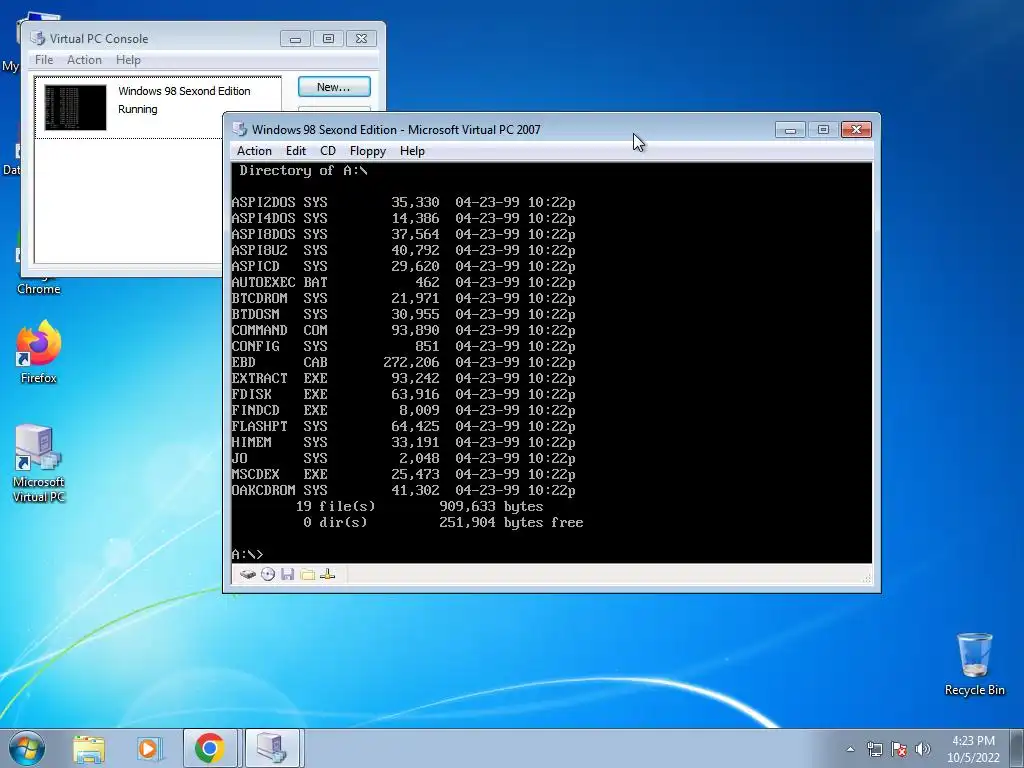Click the floppy disk status icon

pos(287,575)
